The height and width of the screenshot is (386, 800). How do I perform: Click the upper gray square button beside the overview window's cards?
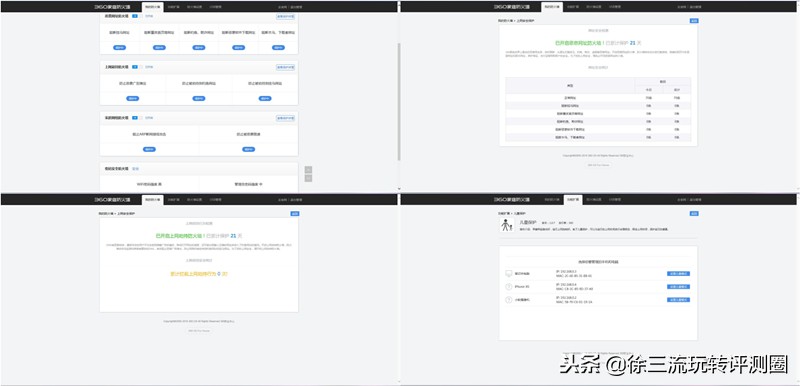point(308,169)
